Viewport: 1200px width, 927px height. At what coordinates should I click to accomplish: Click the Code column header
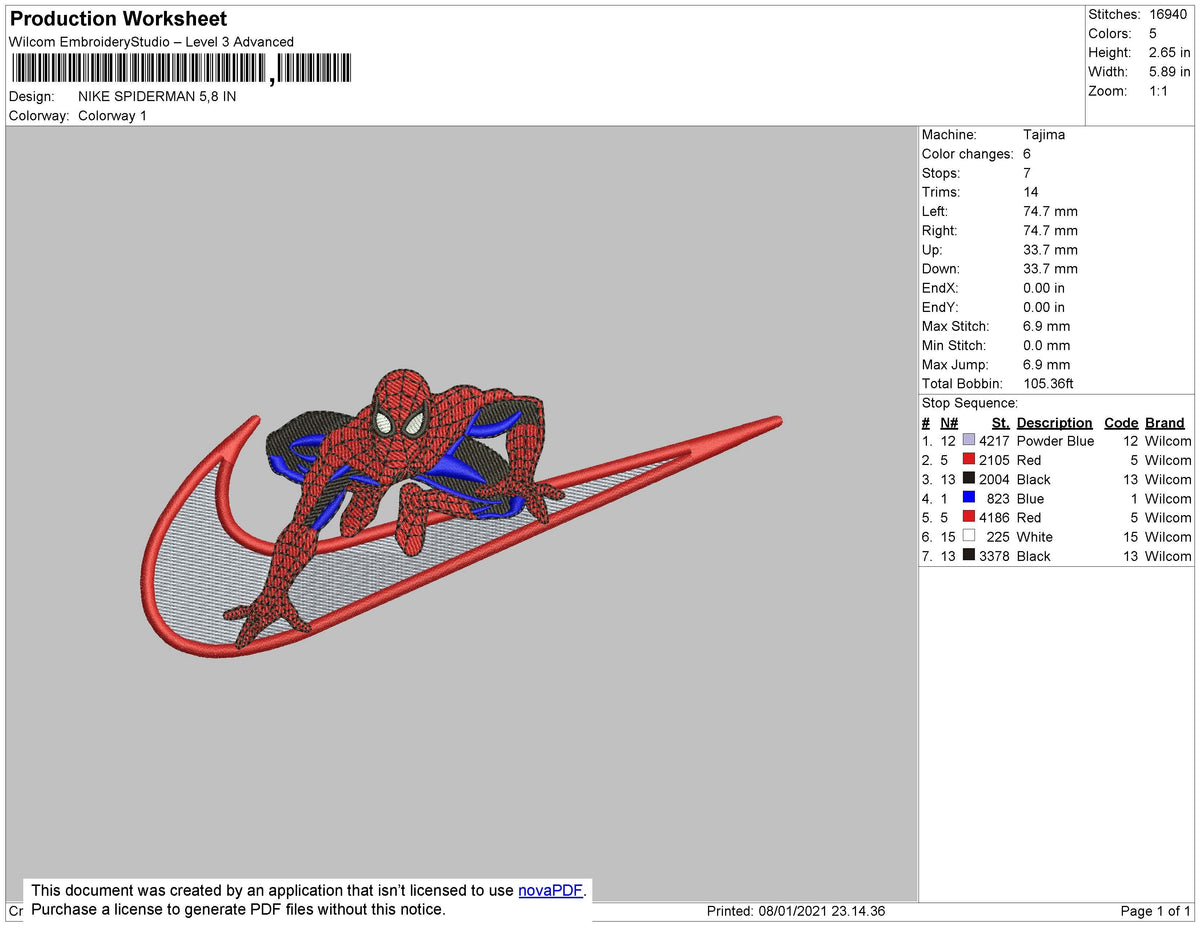[1121, 422]
